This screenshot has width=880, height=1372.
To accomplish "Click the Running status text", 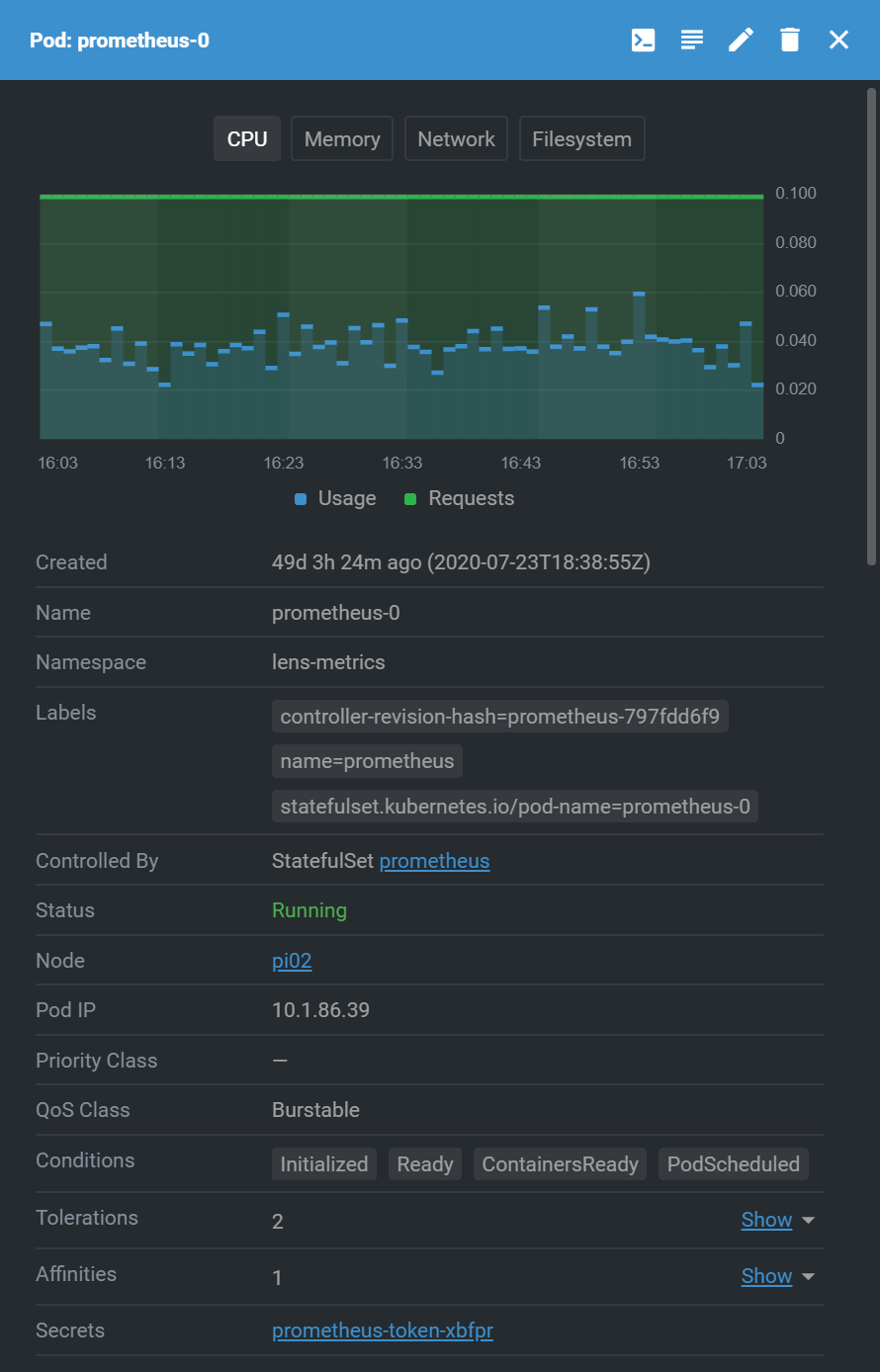I will [309, 910].
